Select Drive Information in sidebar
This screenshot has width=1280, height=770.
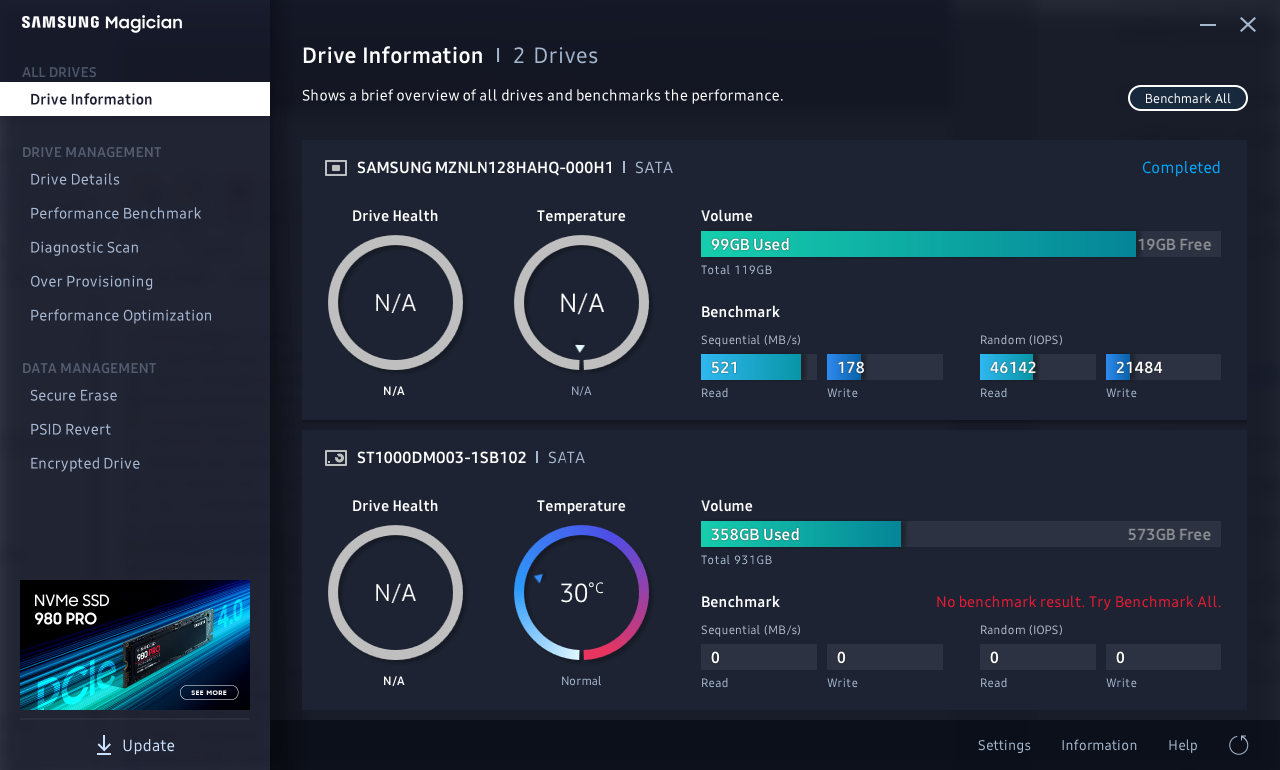pyautogui.click(x=135, y=99)
